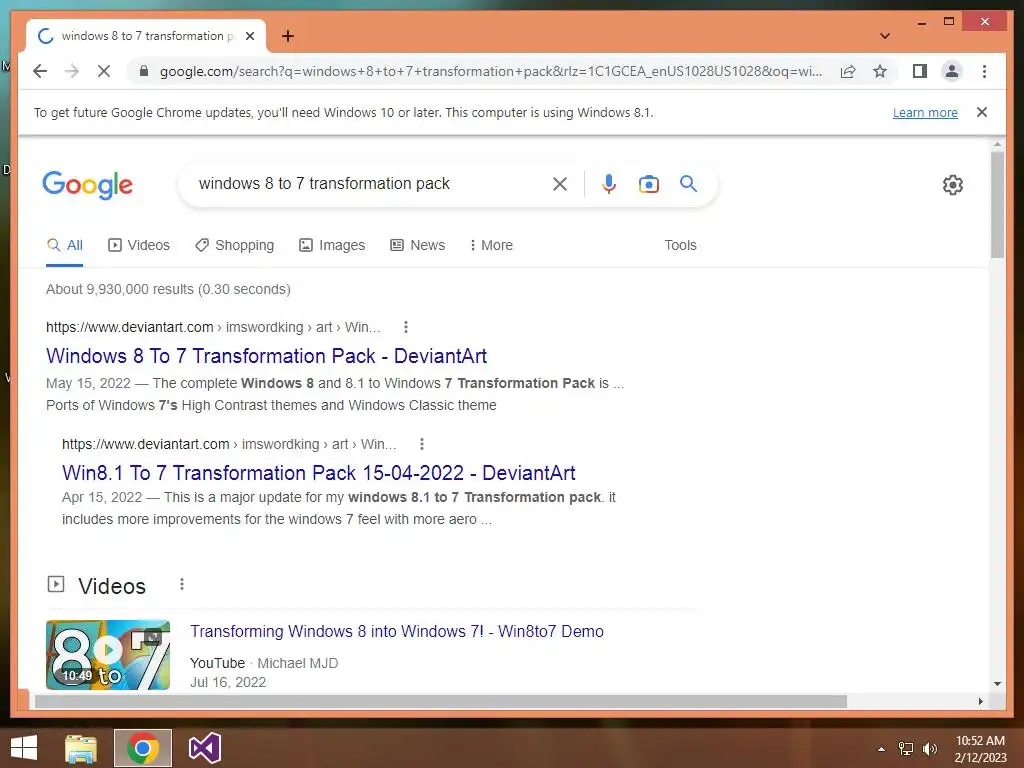Start a voice search with microphone
The width and height of the screenshot is (1024, 768).
coord(609,184)
